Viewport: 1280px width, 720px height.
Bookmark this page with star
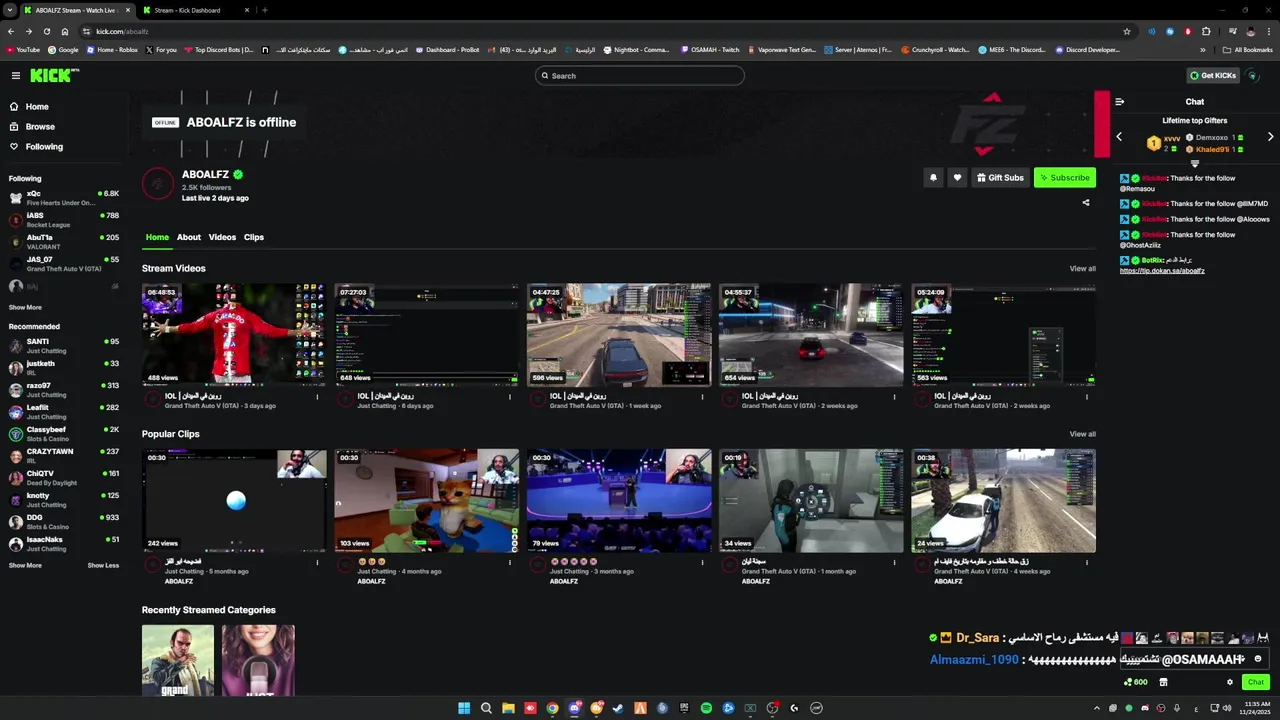[1127, 31]
